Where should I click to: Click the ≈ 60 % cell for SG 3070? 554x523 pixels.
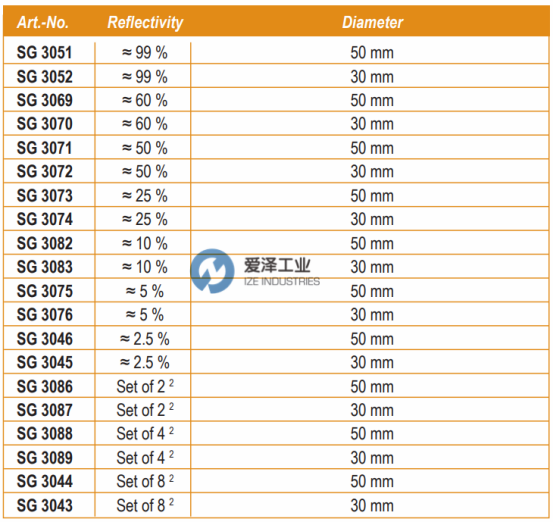tap(145, 124)
